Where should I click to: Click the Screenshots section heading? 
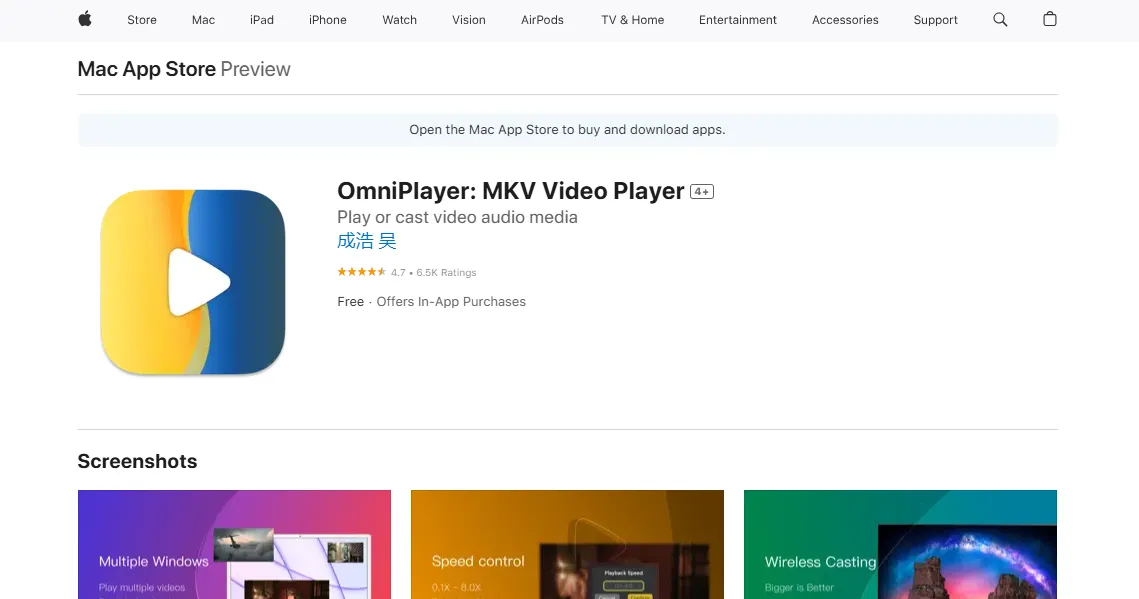pos(137,462)
